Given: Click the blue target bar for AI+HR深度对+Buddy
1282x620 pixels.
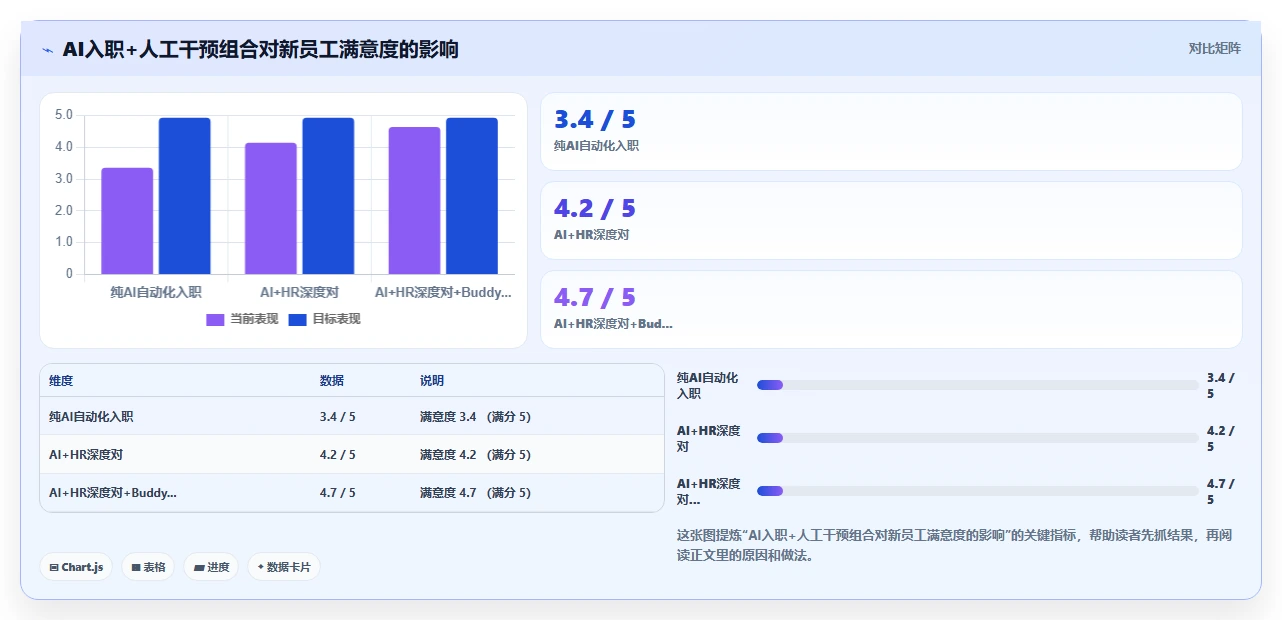Looking at the screenshot, I should 472,196.
